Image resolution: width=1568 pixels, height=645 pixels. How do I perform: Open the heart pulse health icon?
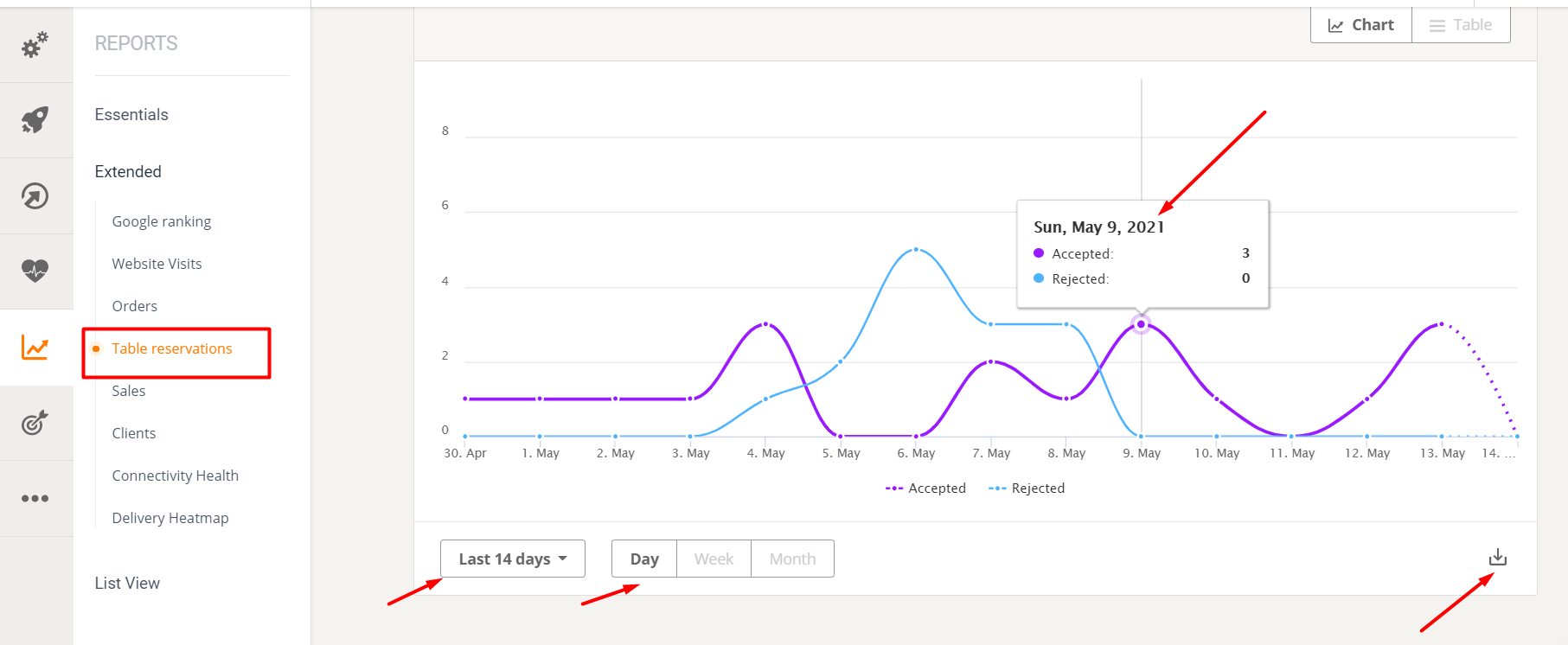(x=35, y=271)
